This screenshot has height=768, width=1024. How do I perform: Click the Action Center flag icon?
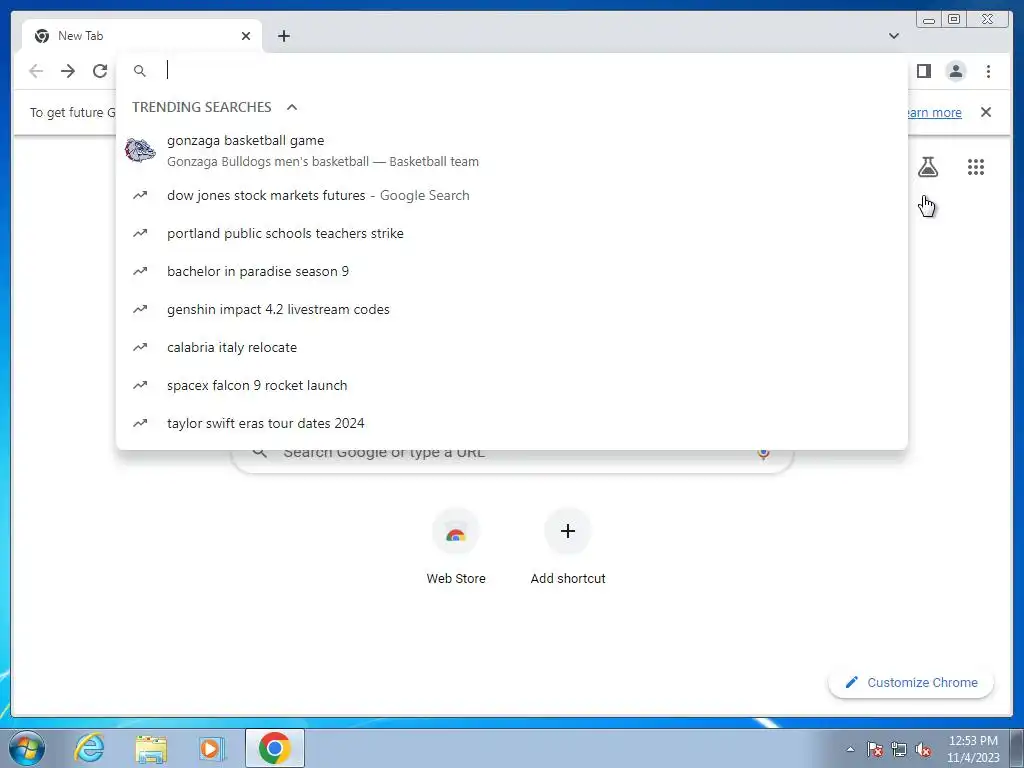pos(875,749)
